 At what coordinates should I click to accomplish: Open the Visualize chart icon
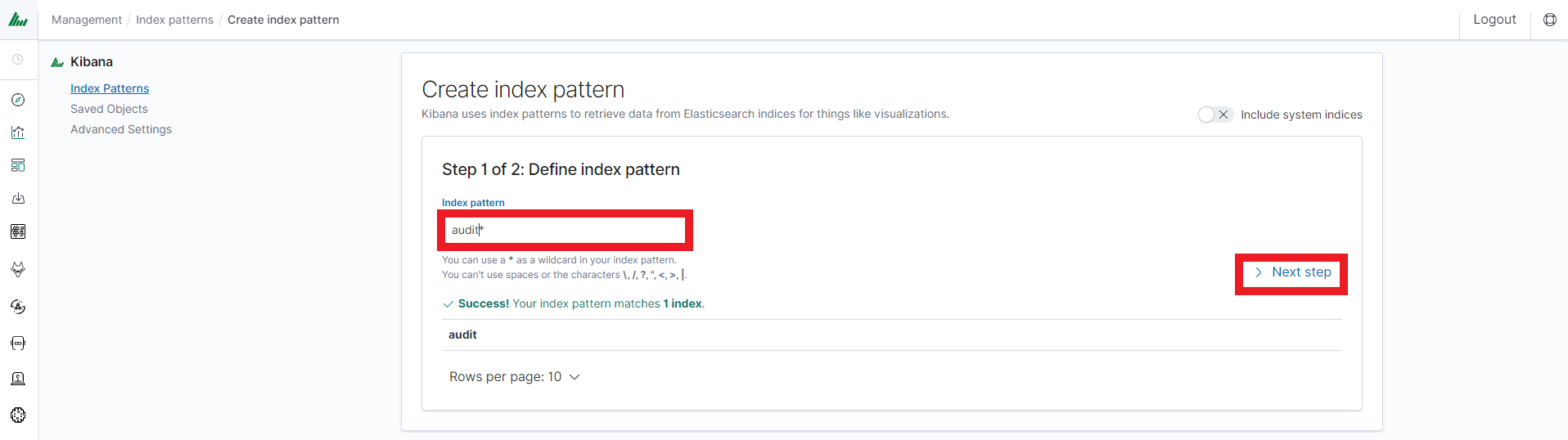tap(18, 132)
